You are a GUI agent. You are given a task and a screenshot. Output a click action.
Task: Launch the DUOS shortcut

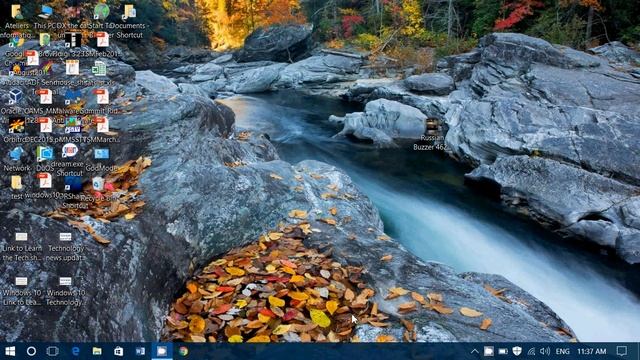[44, 154]
